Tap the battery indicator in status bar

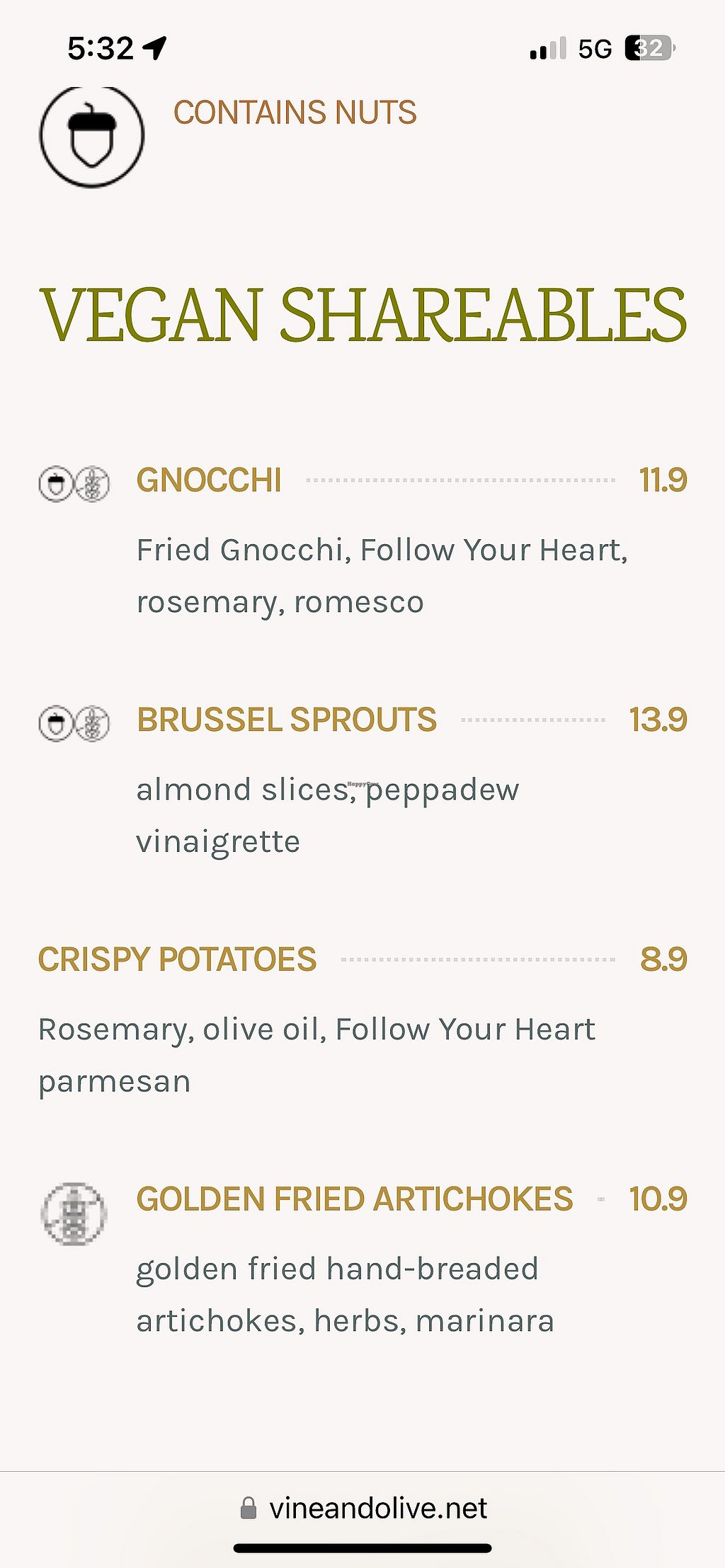pyautogui.click(x=649, y=48)
